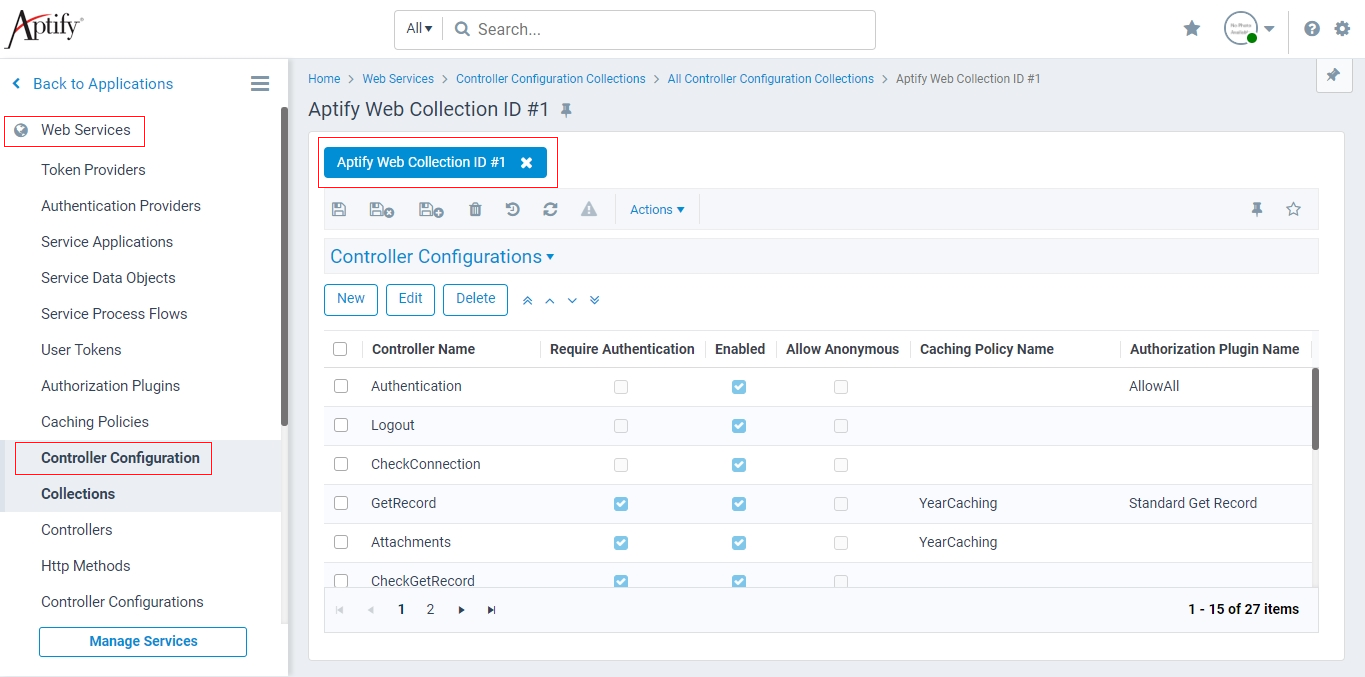Open Service Data Objects in sidebar

(x=108, y=278)
